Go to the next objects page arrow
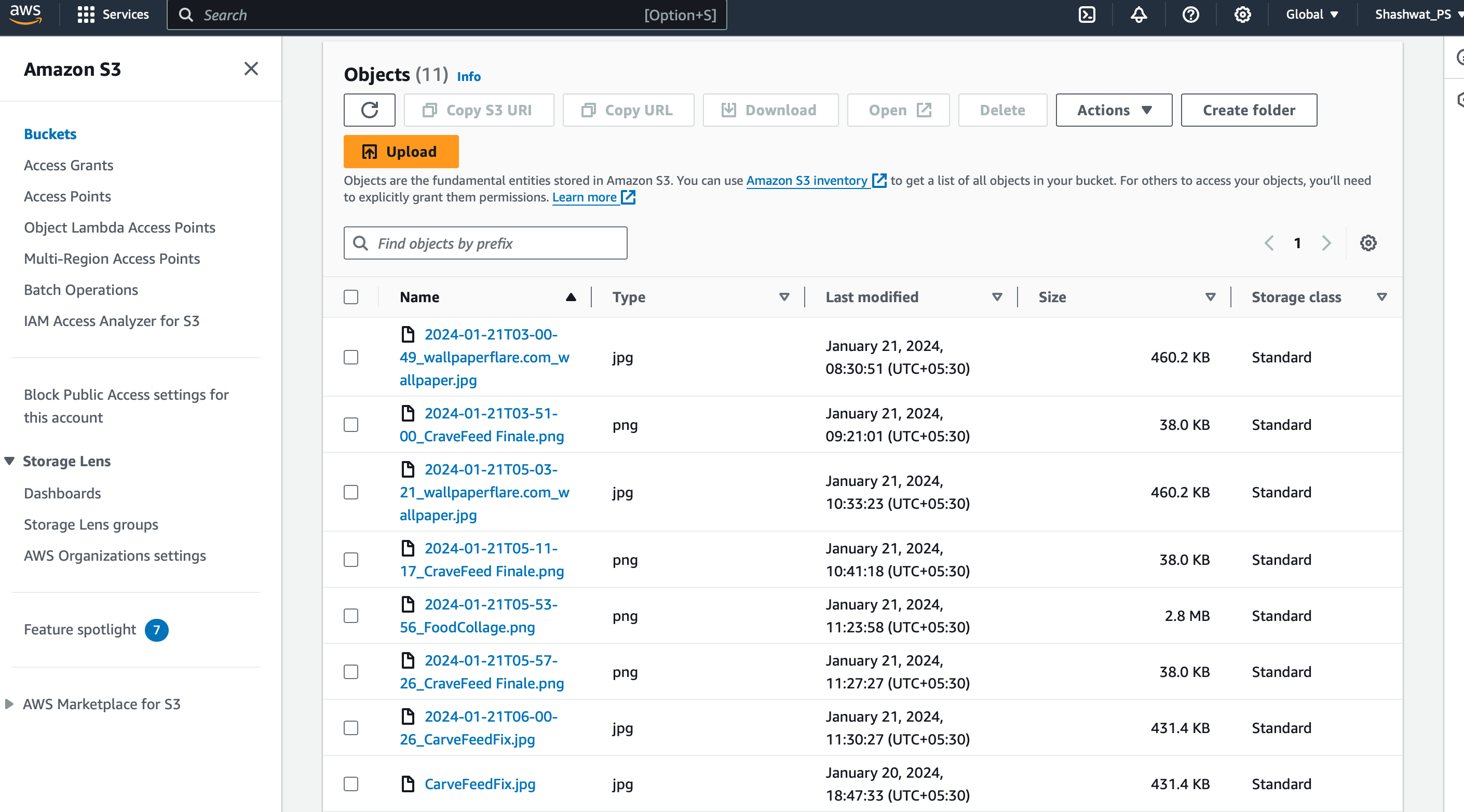 [1326, 243]
